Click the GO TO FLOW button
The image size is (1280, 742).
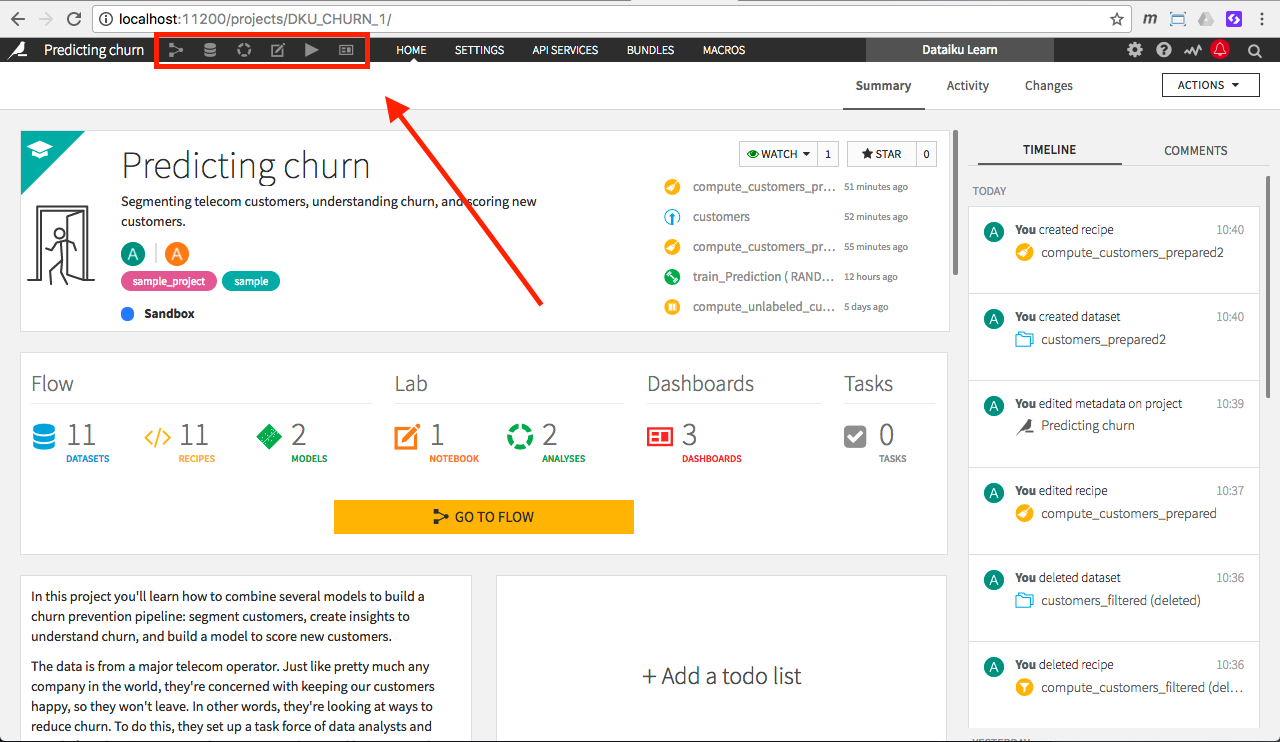(x=484, y=517)
